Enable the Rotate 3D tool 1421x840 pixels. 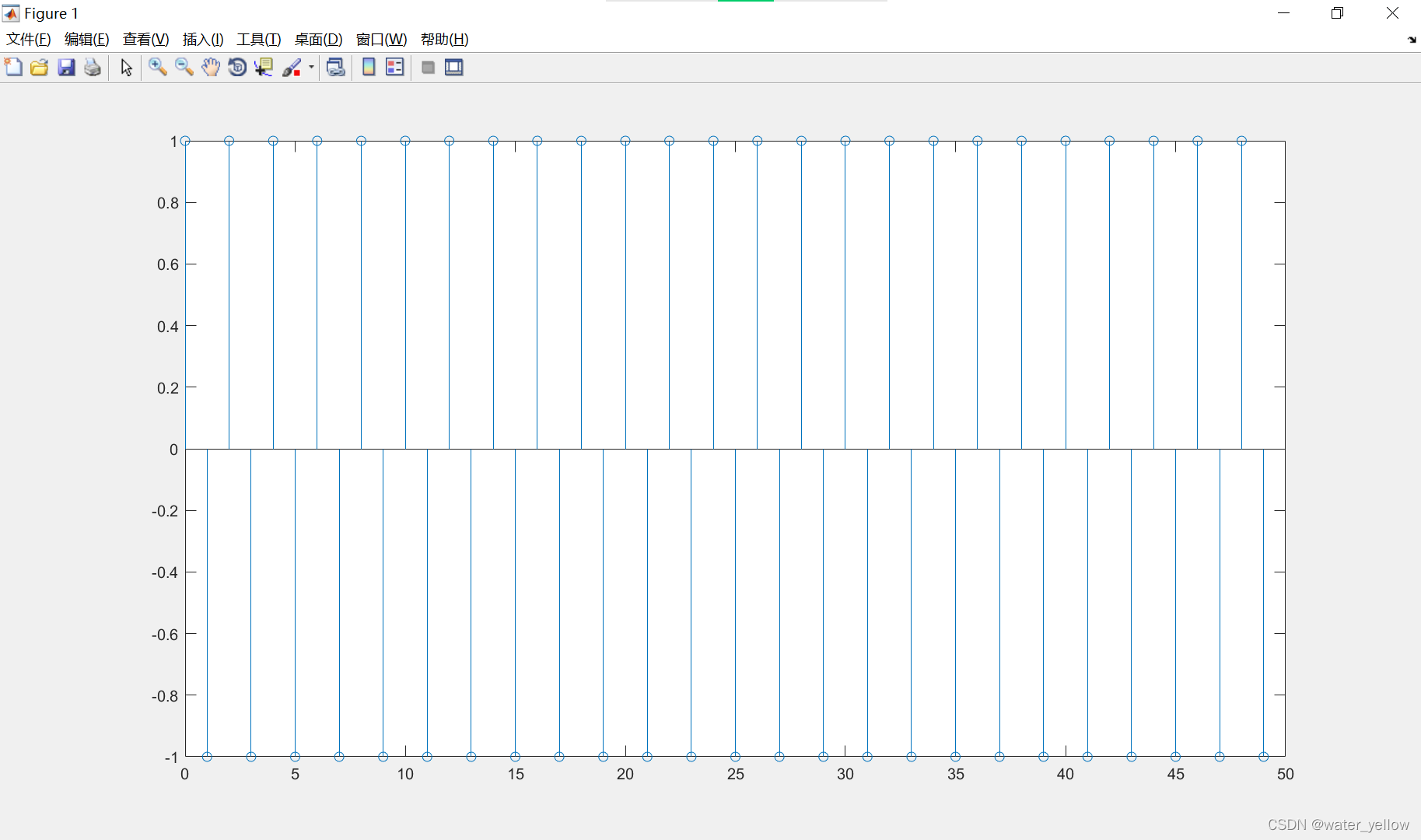(237, 68)
